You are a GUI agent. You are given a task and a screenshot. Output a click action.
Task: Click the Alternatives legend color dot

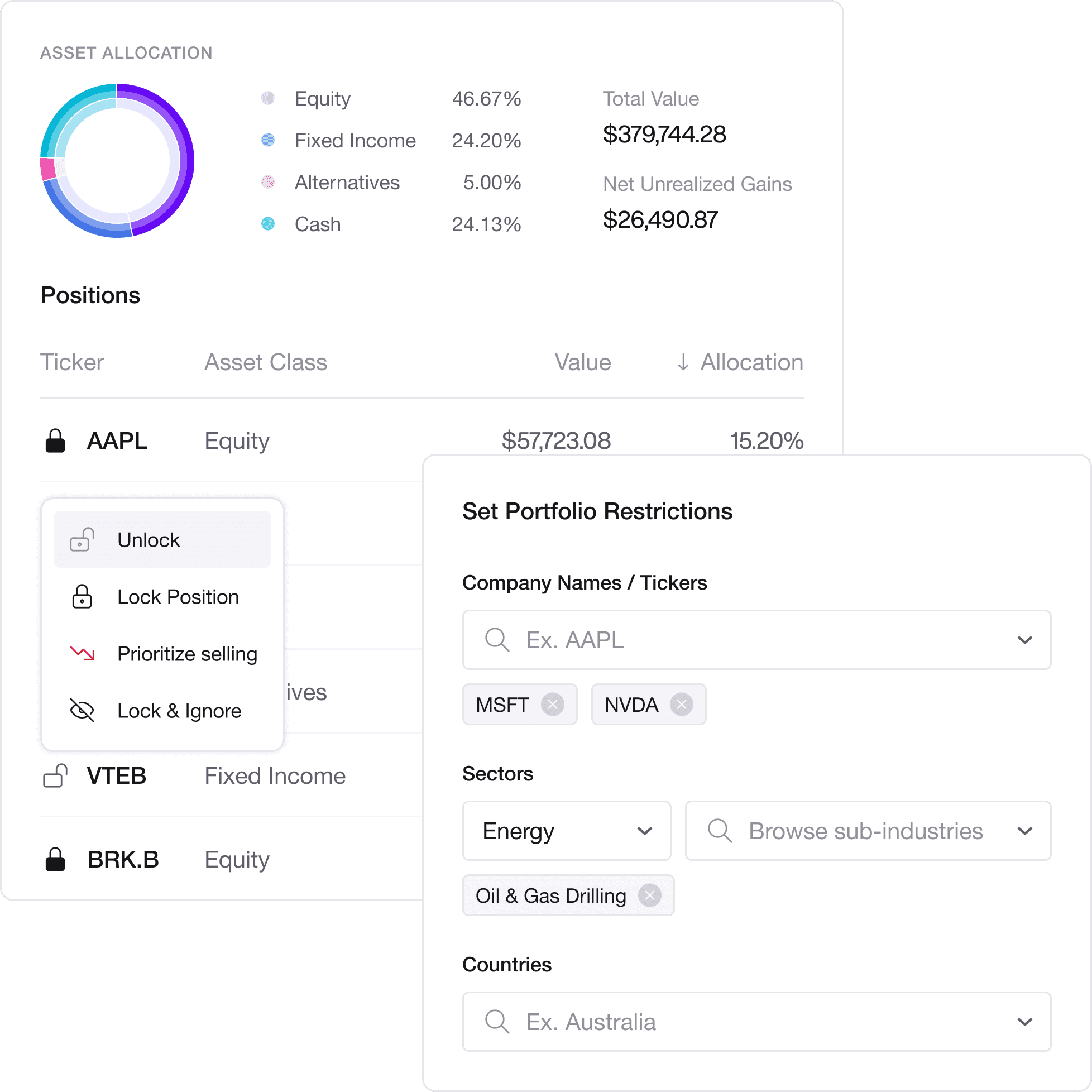click(268, 182)
